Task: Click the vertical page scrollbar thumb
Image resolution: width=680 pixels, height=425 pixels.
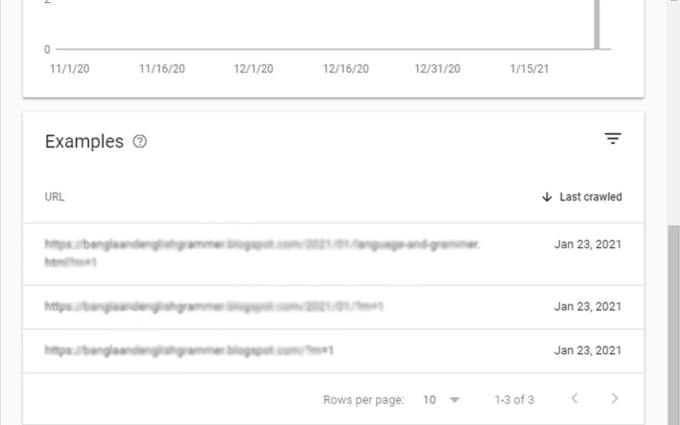Action: [673, 325]
